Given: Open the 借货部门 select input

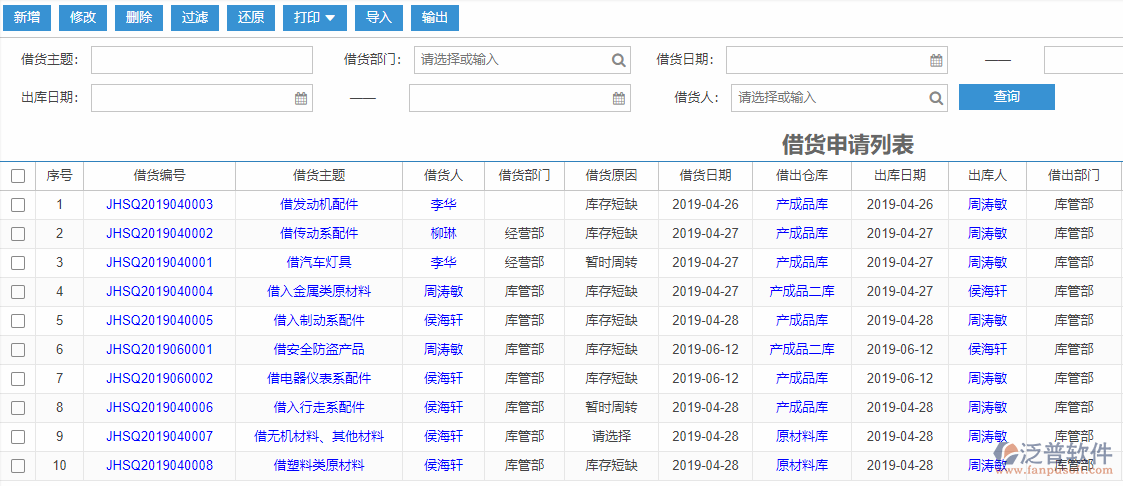Looking at the screenshot, I should (522, 60).
